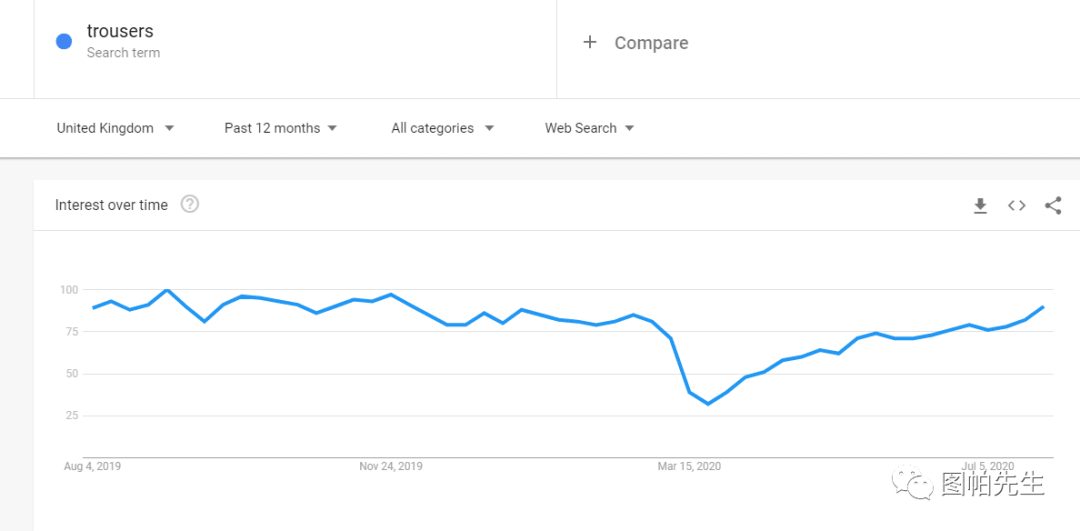Viewport: 1080px width, 531px height.
Task: Open the Interest over time help icon
Action: (189, 205)
